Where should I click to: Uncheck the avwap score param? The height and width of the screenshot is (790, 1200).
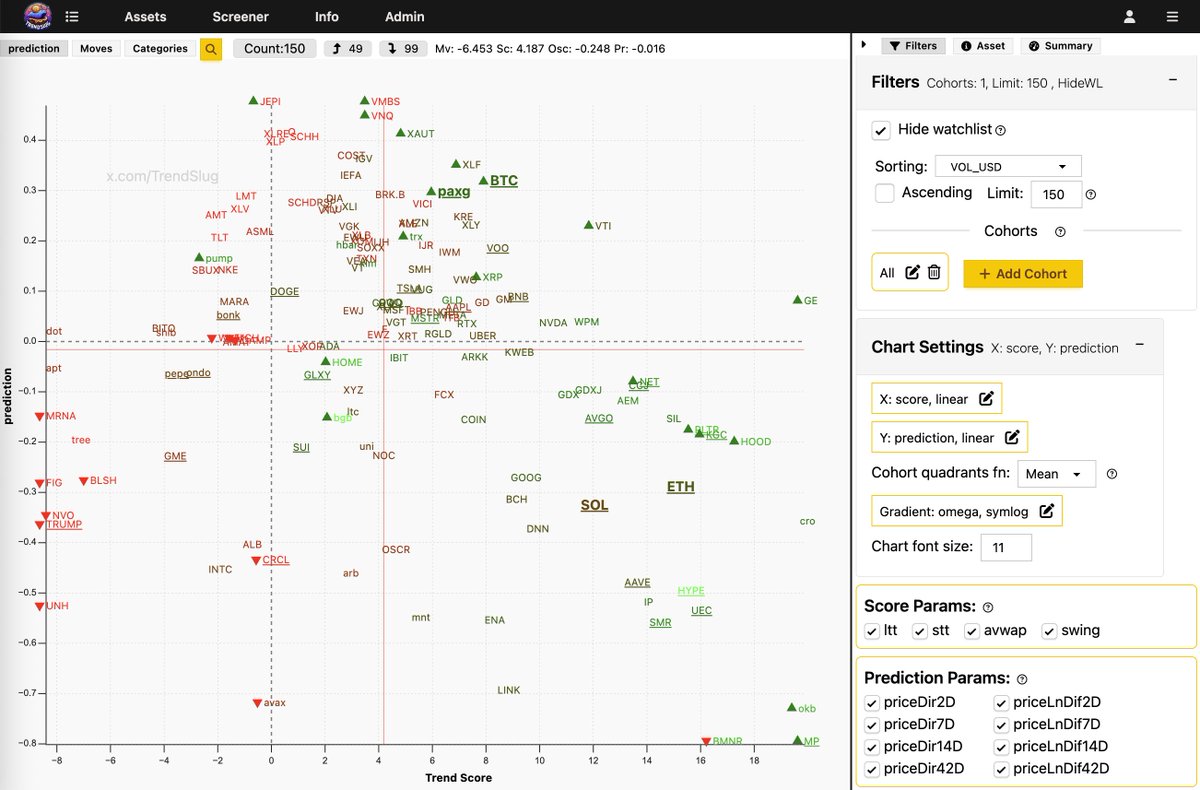tap(970, 631)
